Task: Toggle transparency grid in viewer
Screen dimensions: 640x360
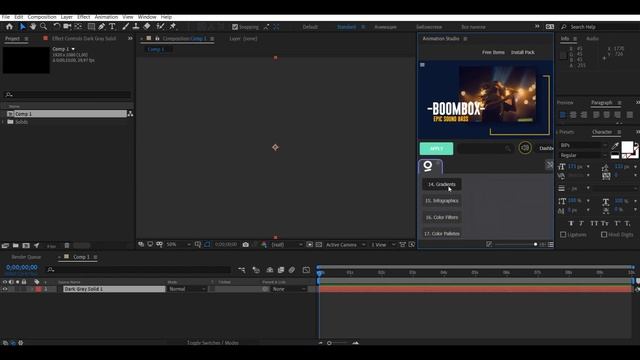Action: (319, 244)
